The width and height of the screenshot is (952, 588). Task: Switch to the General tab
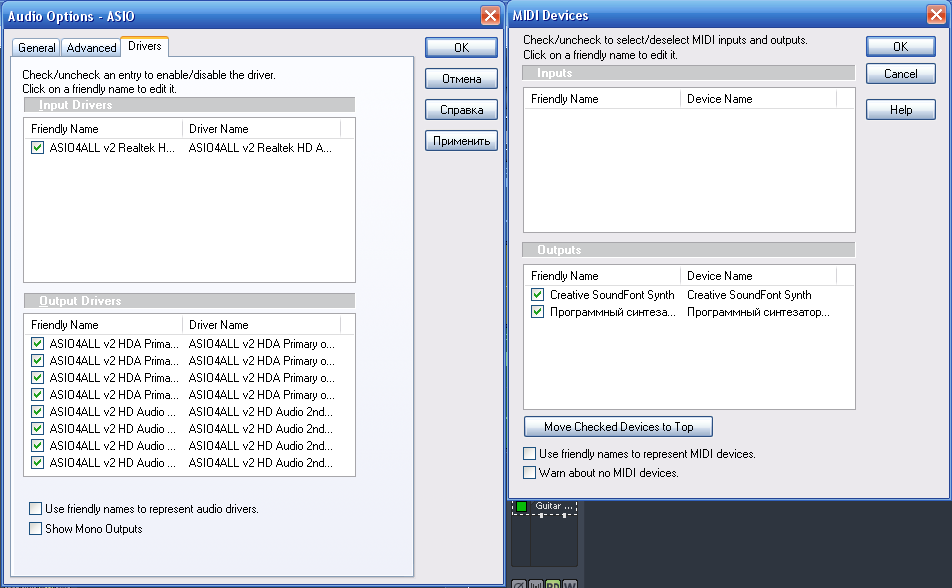pos(36,47)
